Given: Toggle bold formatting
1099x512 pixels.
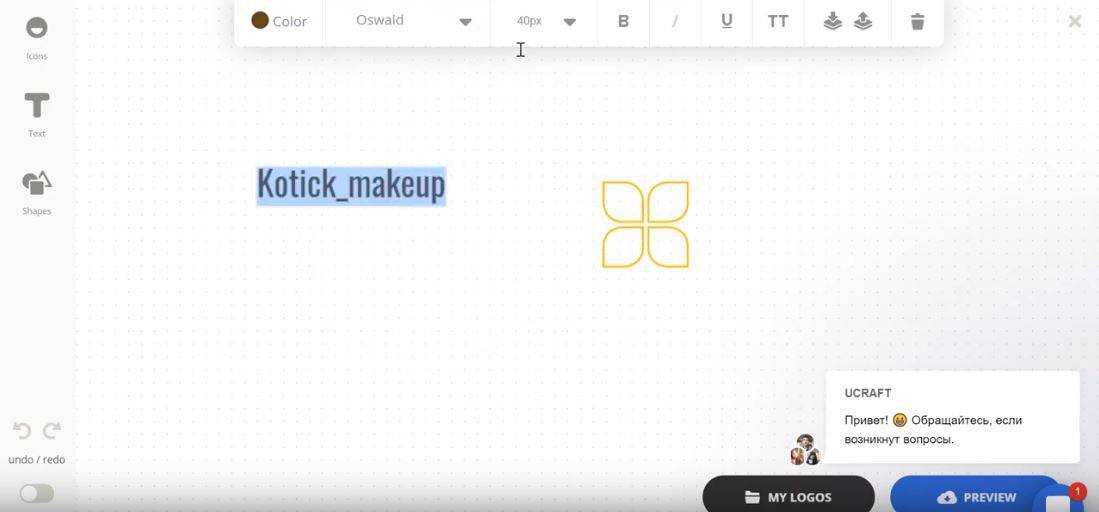Looking at the screenshot, I should 623,21.
